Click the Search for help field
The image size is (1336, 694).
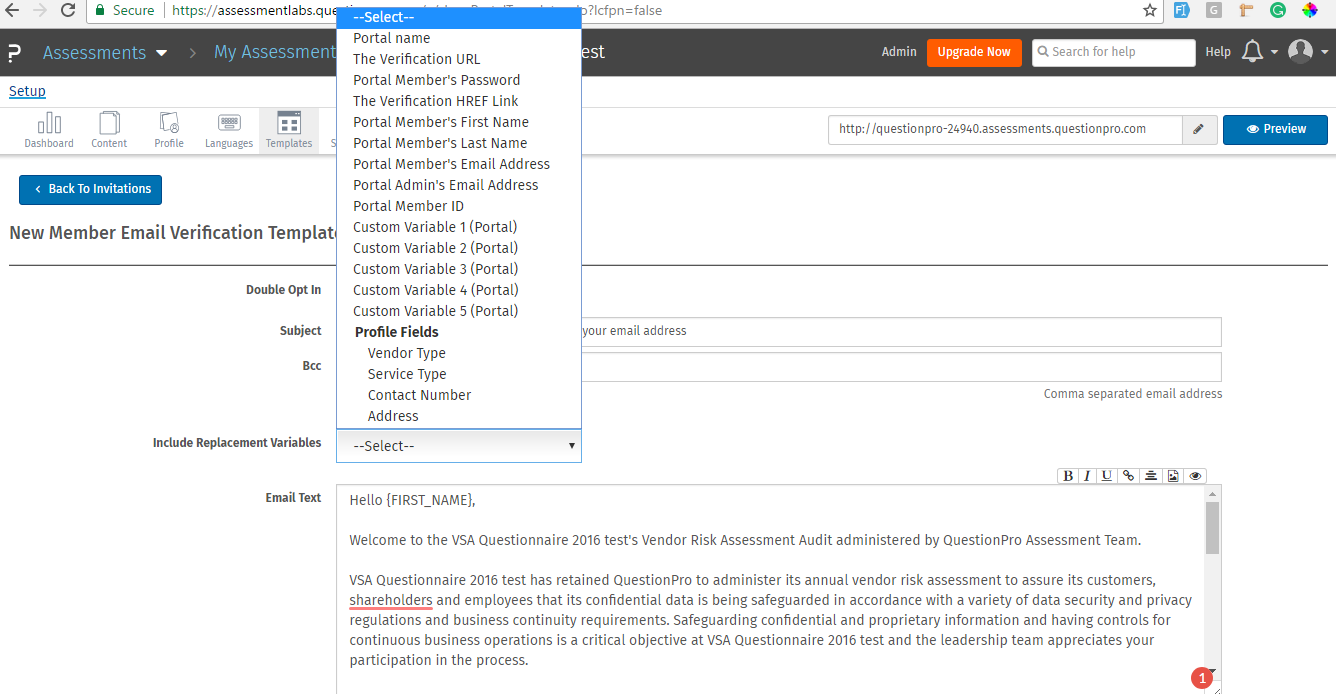coord(1113,52)
